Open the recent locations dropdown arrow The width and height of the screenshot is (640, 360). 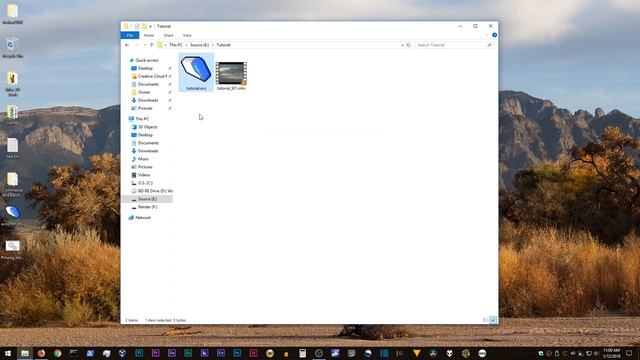(x=144, y=45)
